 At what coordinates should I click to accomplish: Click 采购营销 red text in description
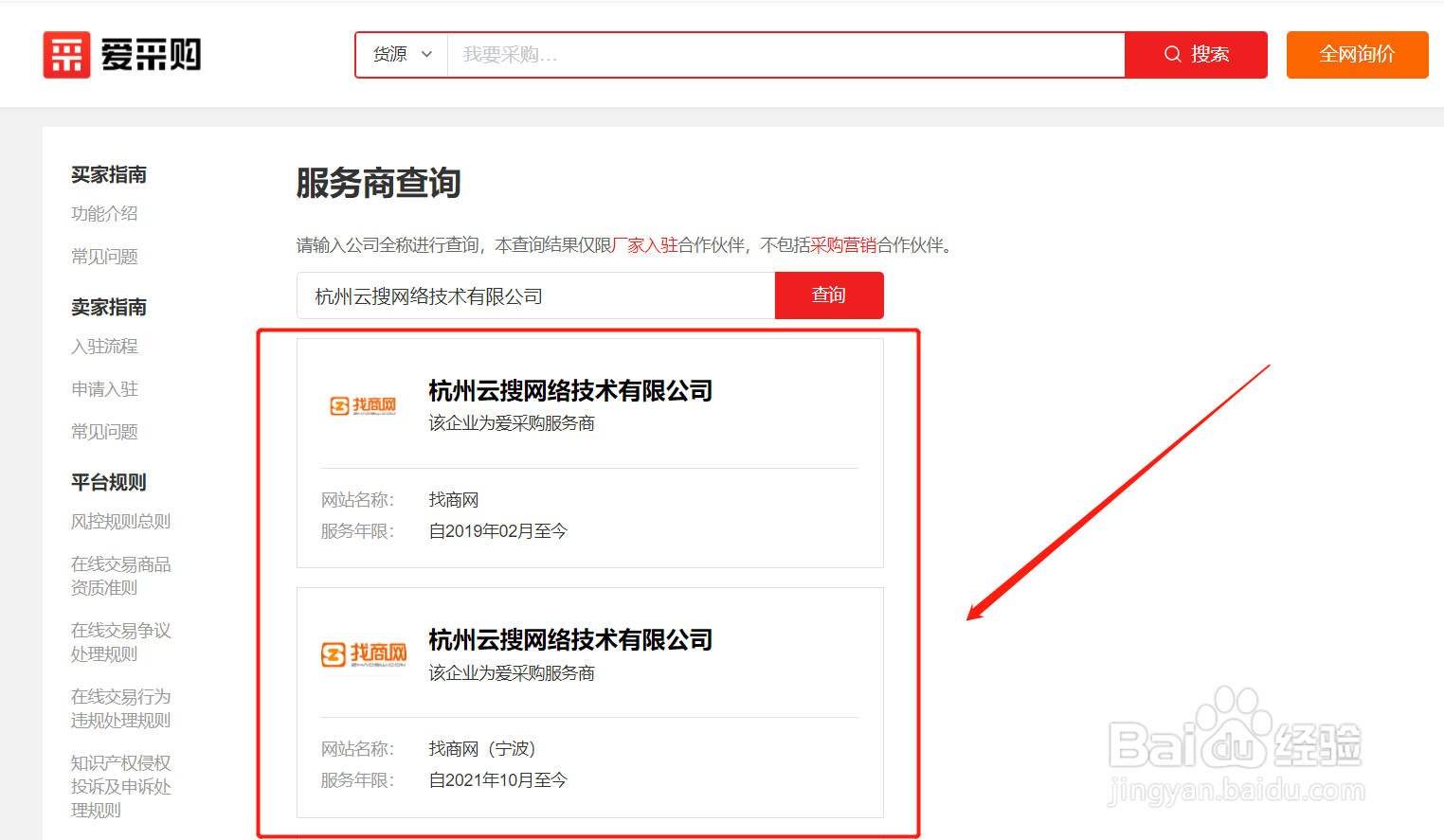[x=843, y=245]
